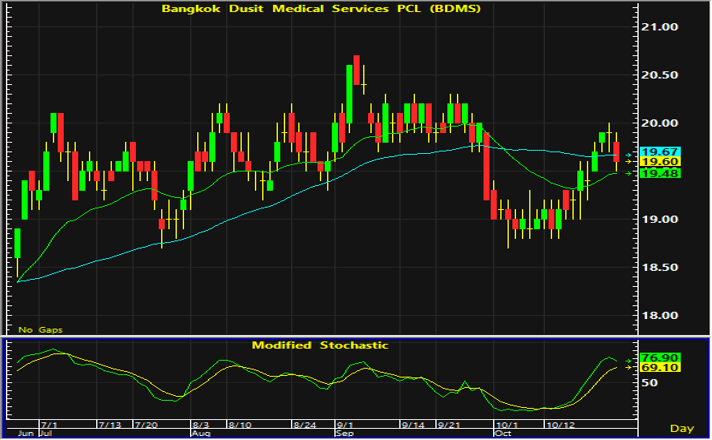Click the 19.00 price axis label

[x=659, y=219]
